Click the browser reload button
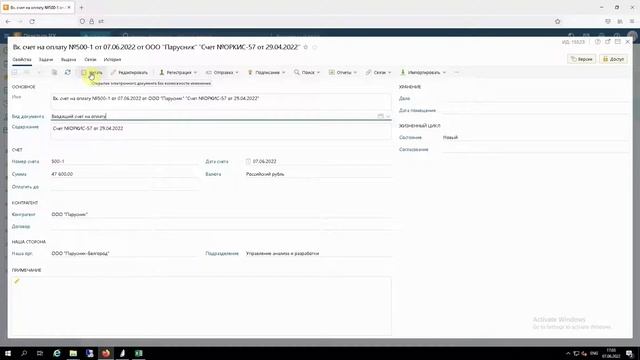Screen dimensions: 640x360 click(32, 21)
